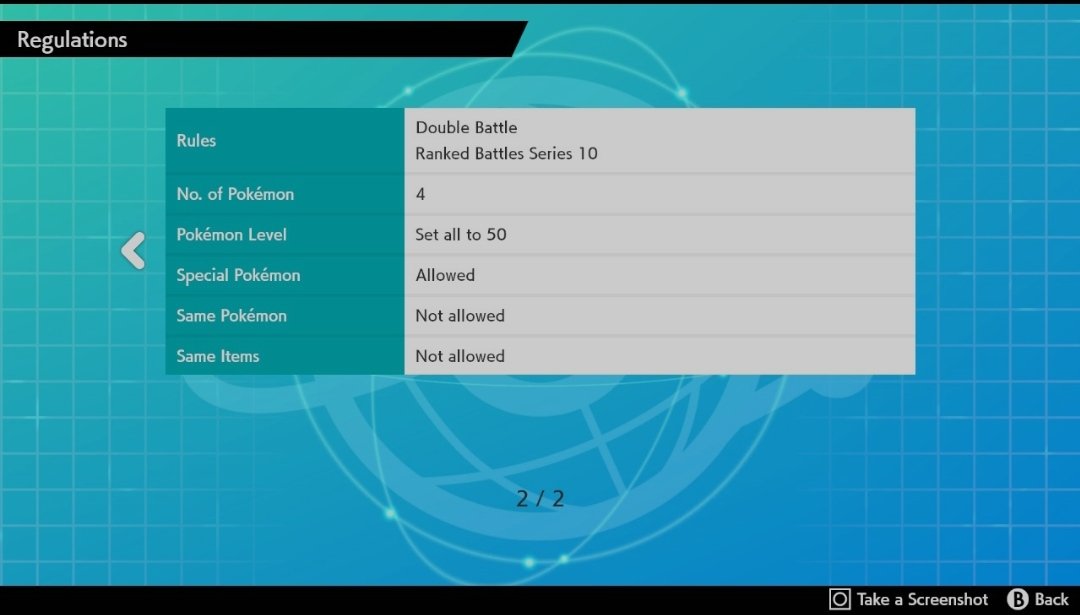Image resolution: width=1080 pixels, height=615 pixels.
Task: Select the Take a Screenshot label
Action: (x=922, y=600)
